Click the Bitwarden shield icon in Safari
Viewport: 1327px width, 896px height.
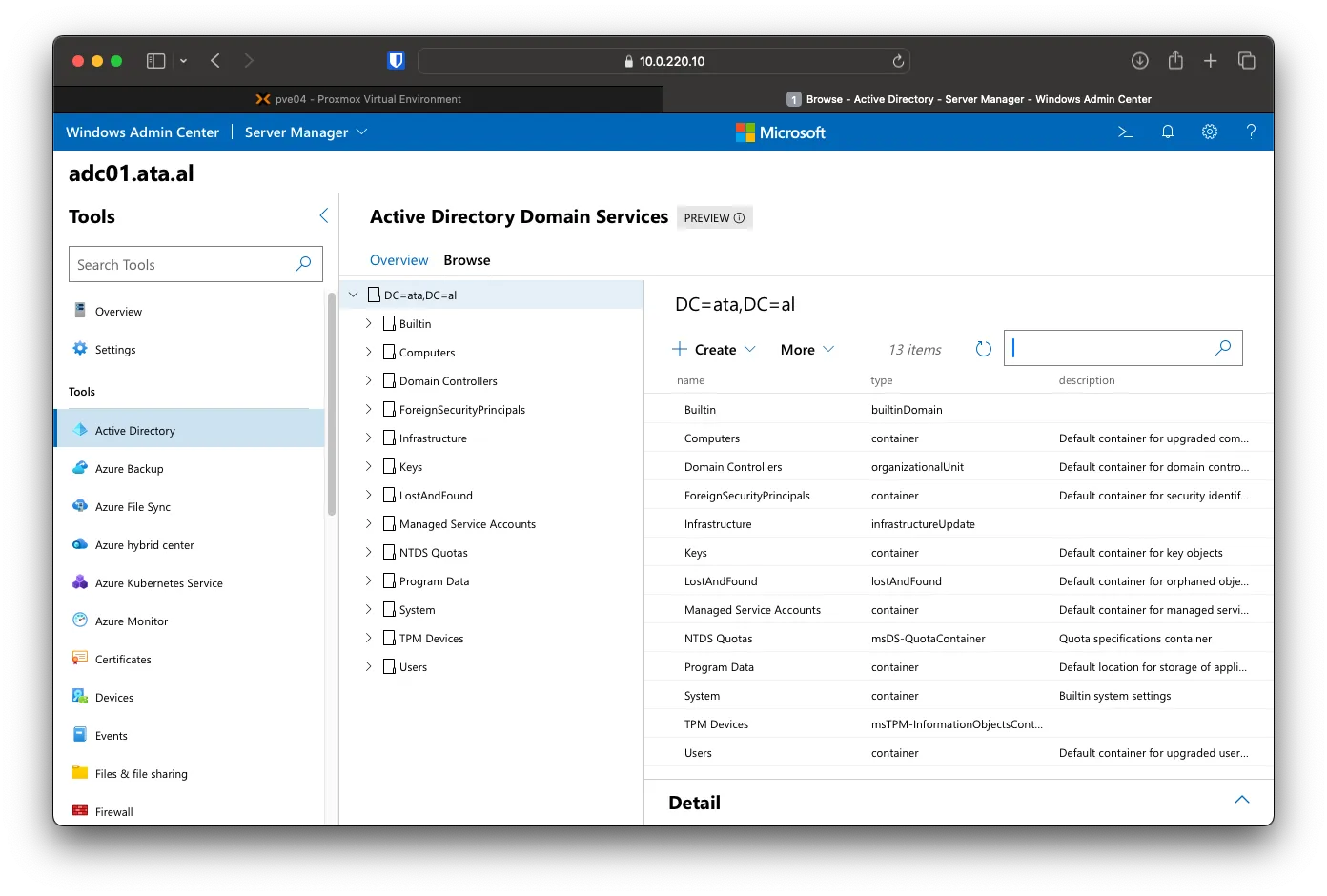tap(397, 61)
